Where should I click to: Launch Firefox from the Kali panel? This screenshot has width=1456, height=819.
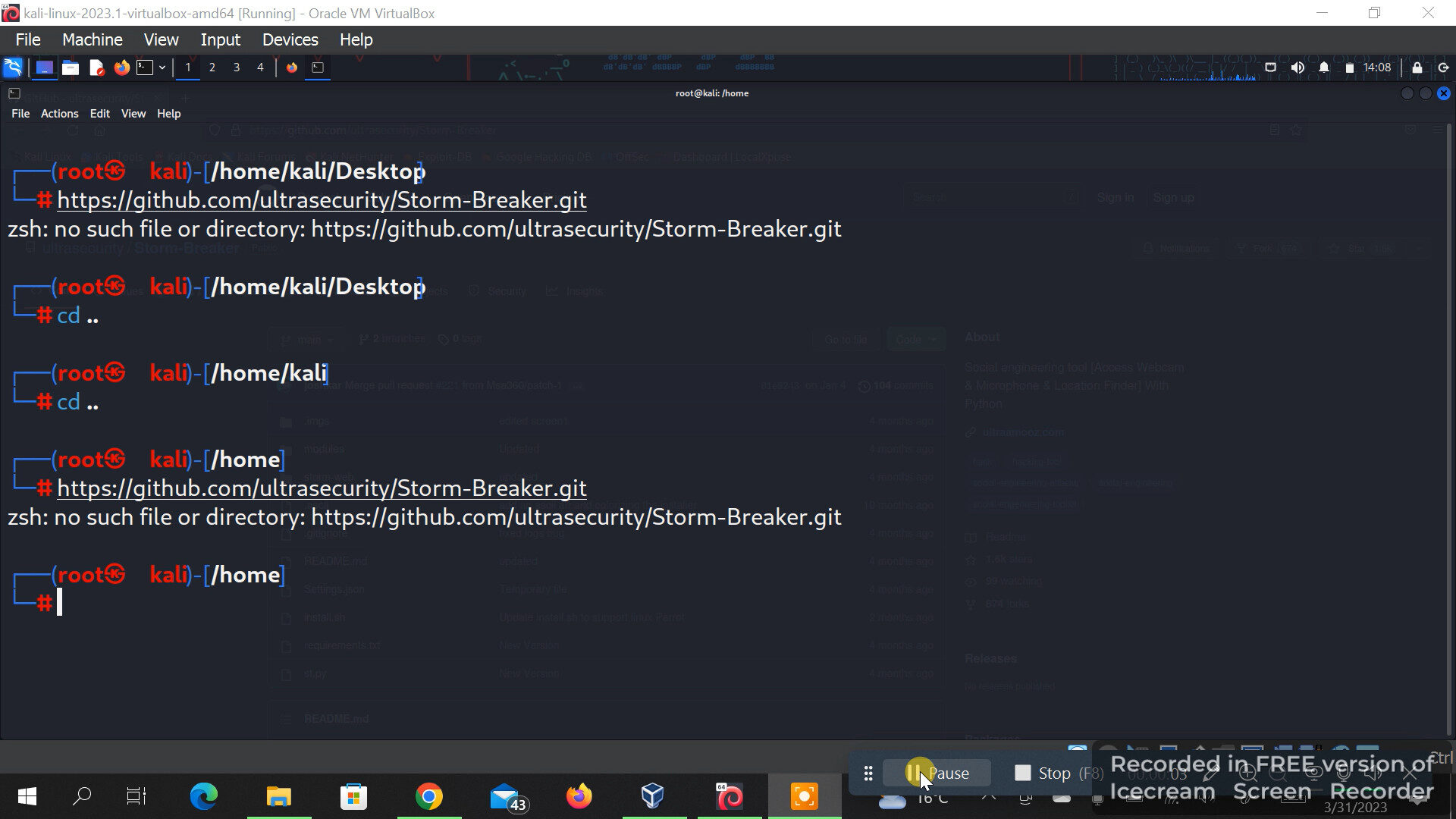121,67
